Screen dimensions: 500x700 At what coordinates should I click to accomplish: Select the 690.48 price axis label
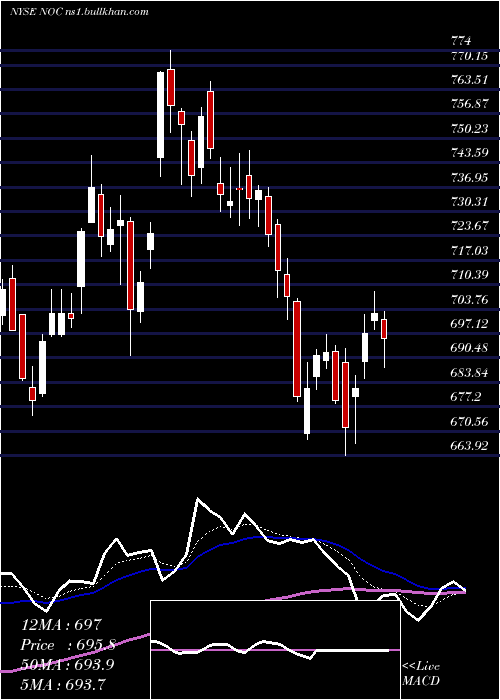(x=469, y=347)
